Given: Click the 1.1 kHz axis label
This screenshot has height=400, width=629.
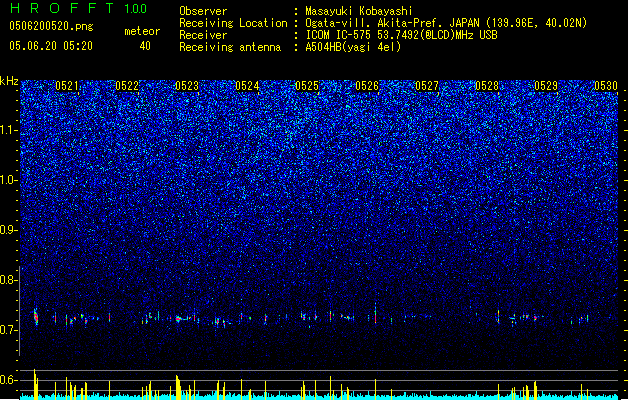Looking at the screenshot, I should (x=9, y=130).
